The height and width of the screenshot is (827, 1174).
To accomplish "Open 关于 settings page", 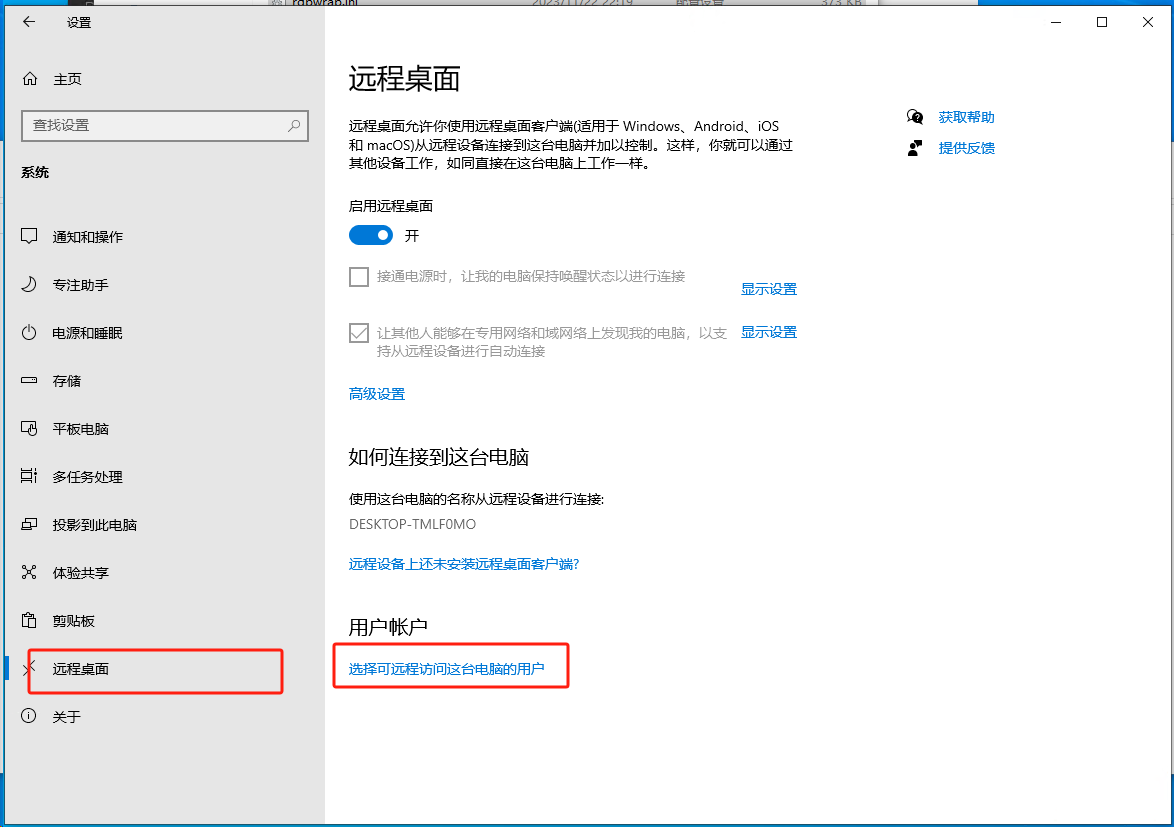I will (67, 716).
